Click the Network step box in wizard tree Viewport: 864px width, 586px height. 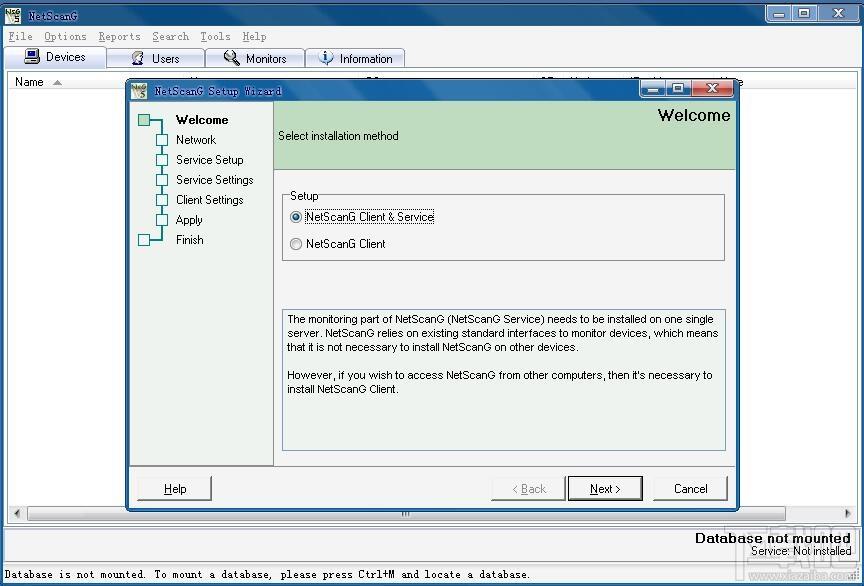(162, 139)
